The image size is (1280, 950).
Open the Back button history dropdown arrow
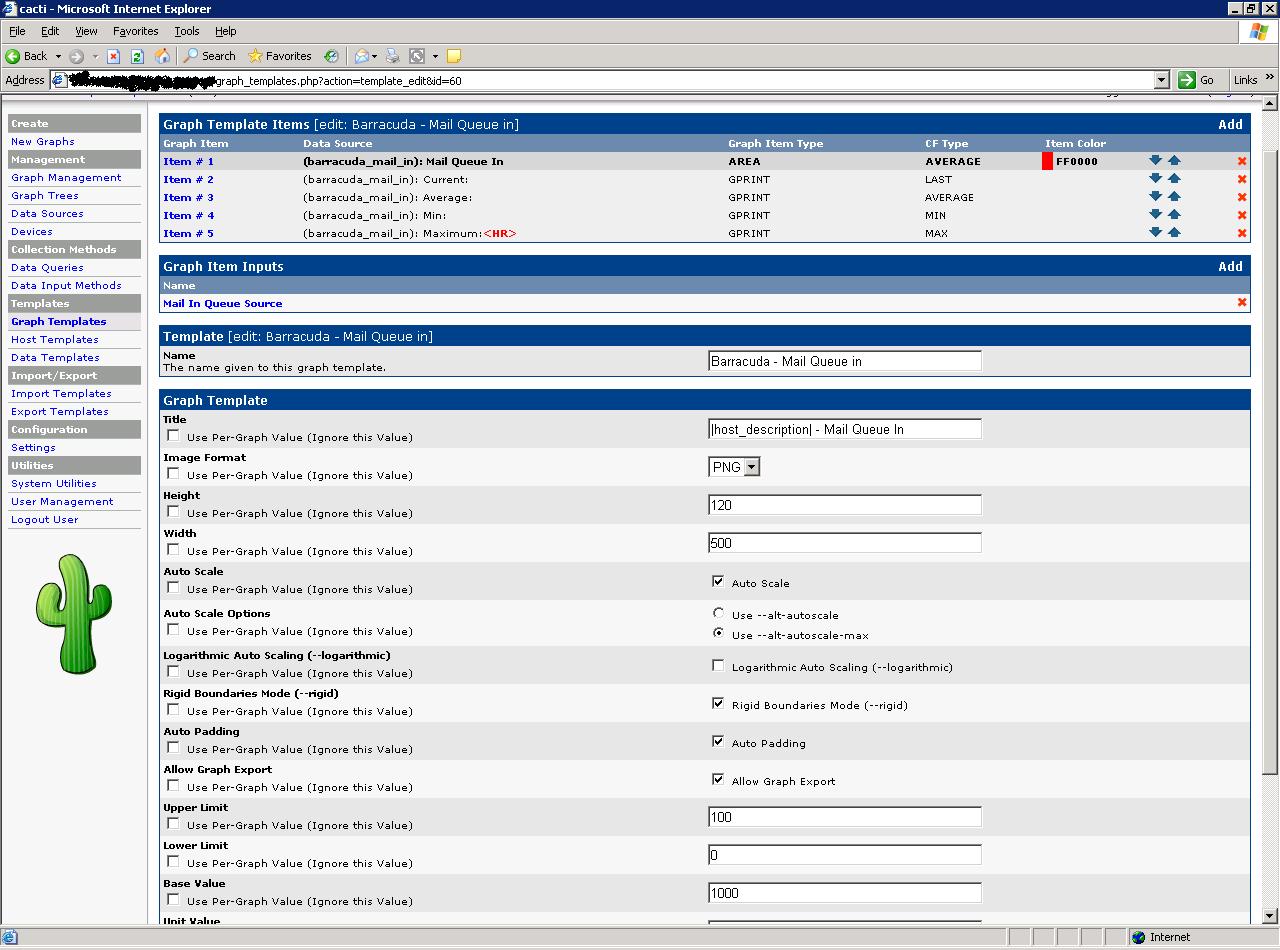pos(58,56)
